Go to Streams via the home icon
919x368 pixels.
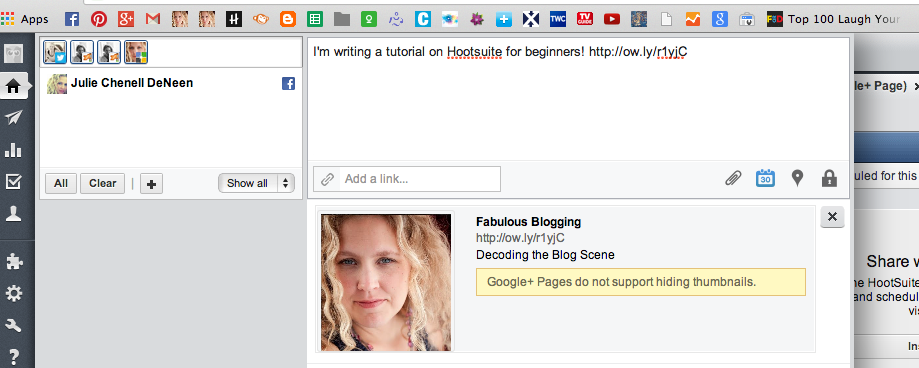[13, 87]
